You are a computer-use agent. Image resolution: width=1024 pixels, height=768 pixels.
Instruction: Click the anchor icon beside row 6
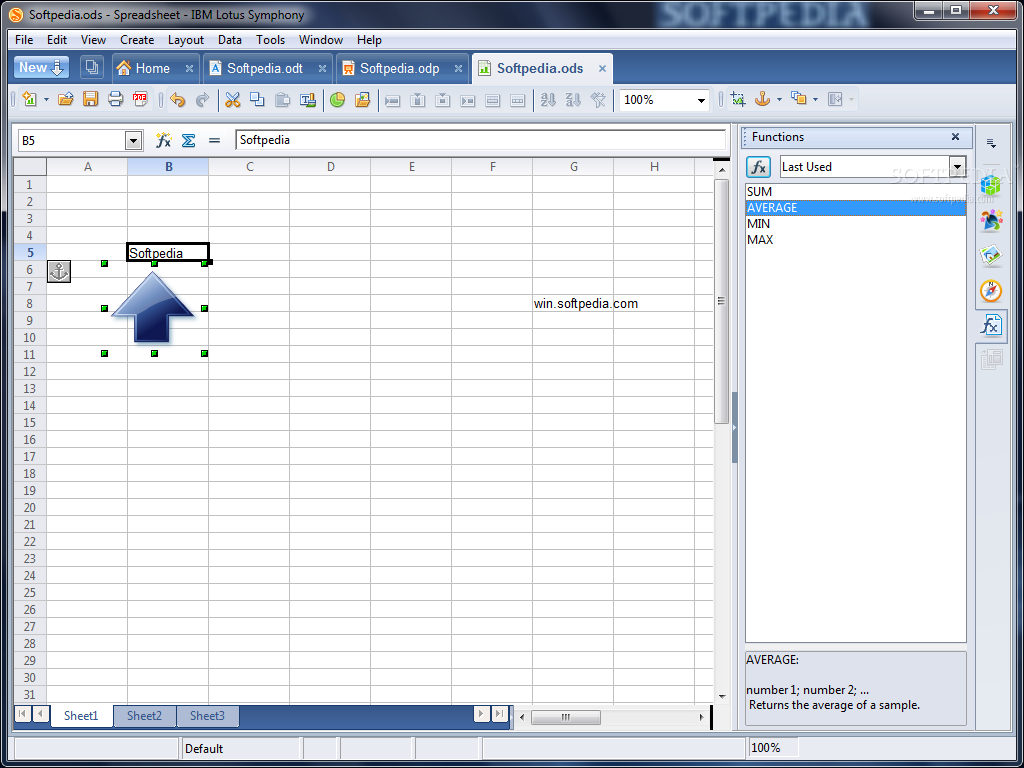click(x=59, y=271)
